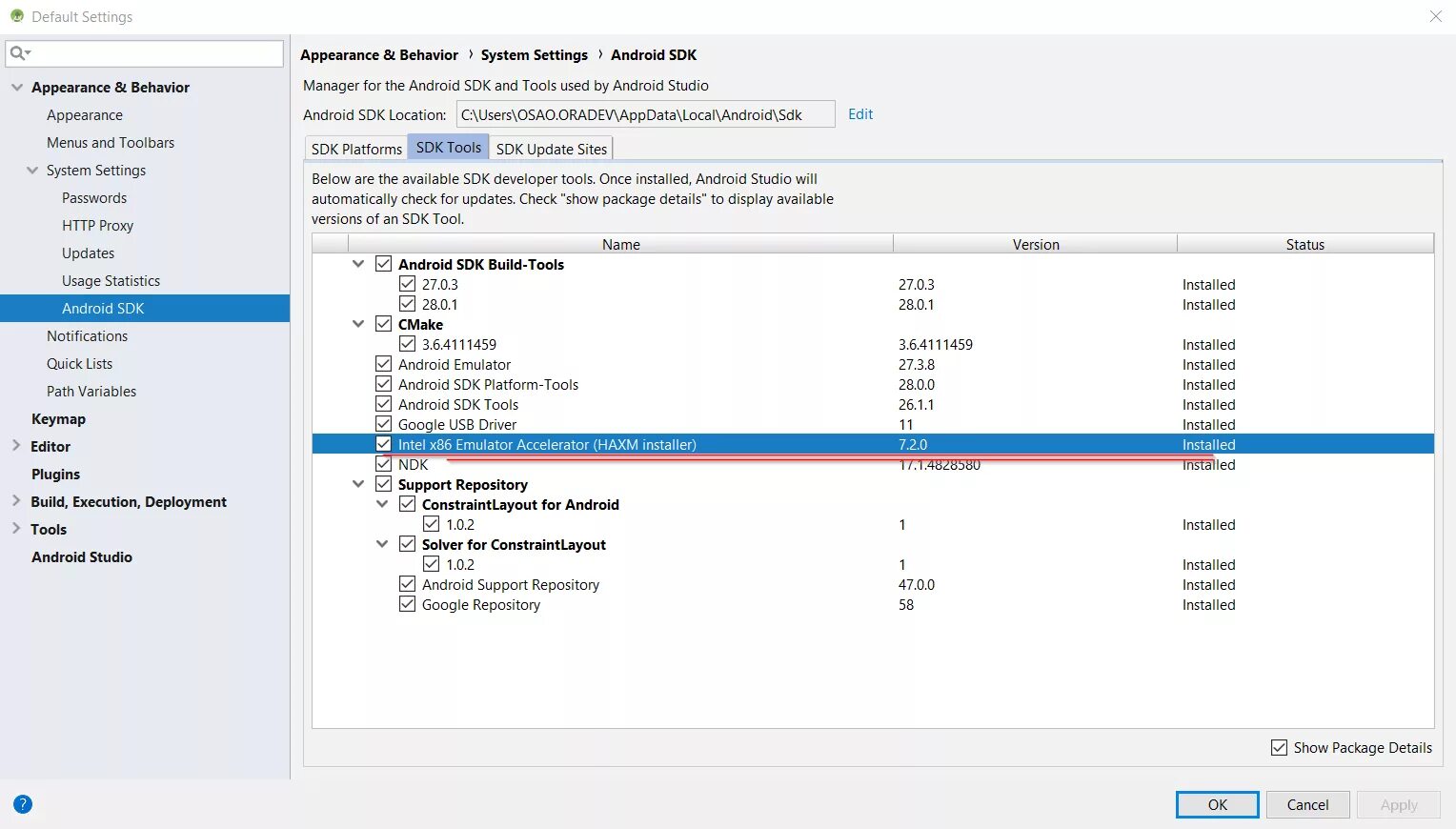Toggle the Support Repository checkbox

click(x=383, y=484)
